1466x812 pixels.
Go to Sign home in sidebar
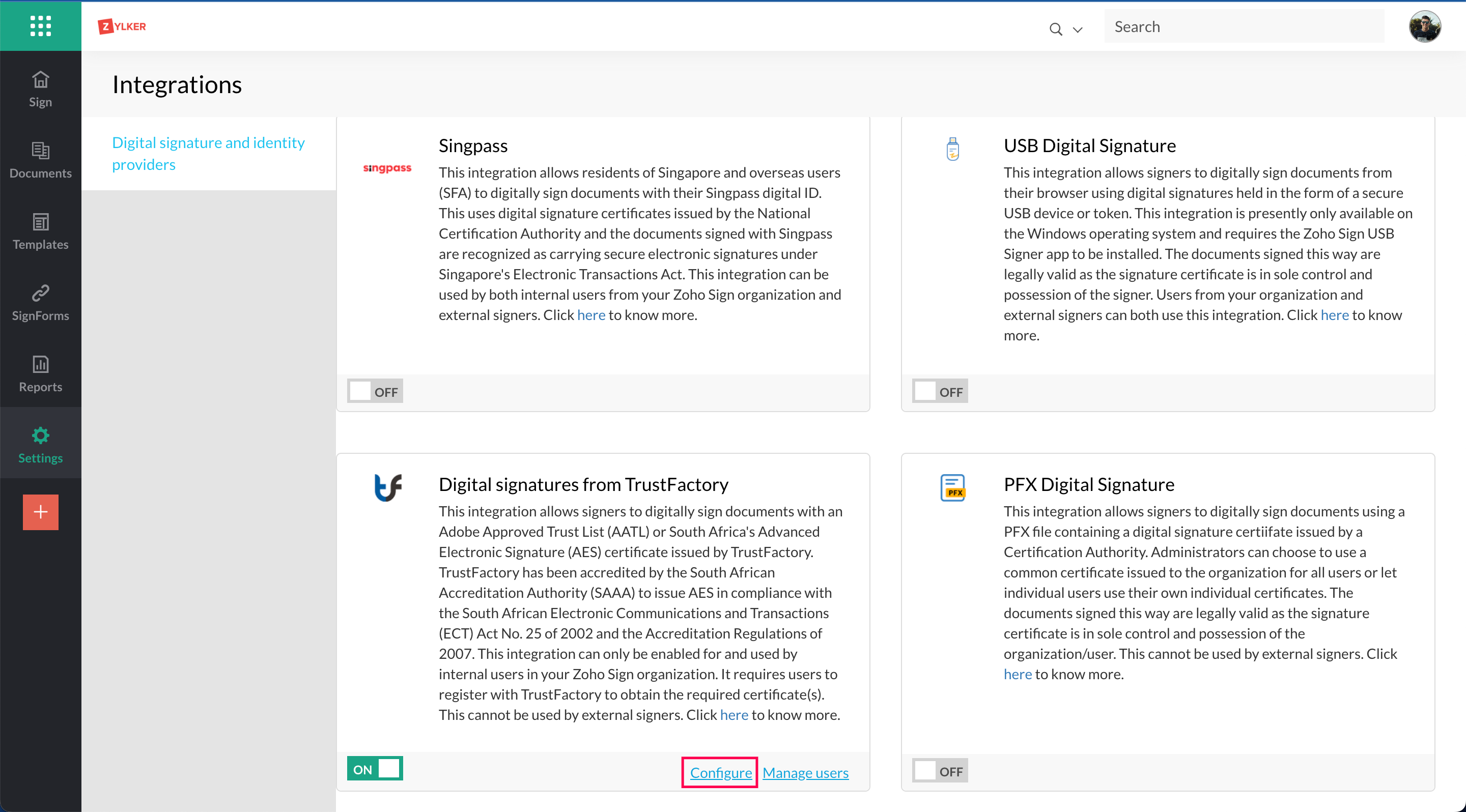click(x=40, y=89)
